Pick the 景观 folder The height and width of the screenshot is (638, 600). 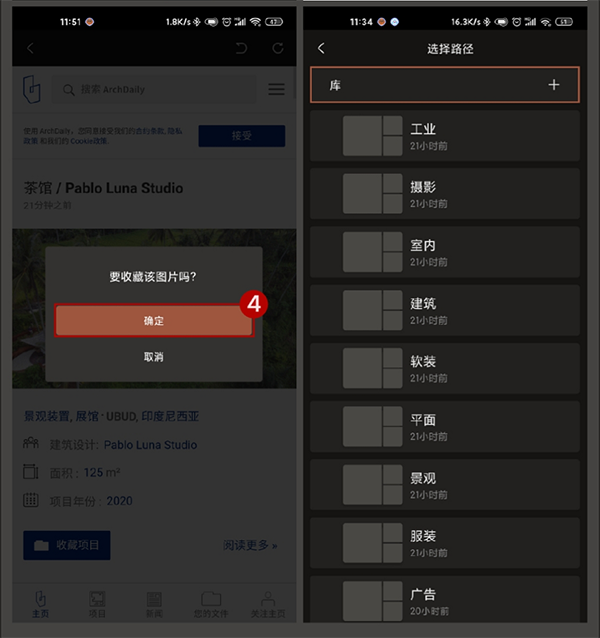point(445,485)
